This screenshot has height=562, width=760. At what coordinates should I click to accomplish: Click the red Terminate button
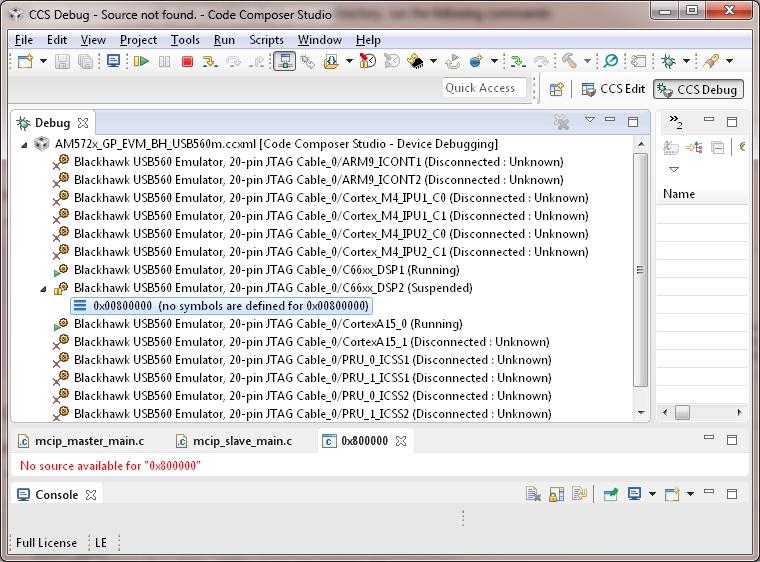pyautogui.click(x=187, y=62)
